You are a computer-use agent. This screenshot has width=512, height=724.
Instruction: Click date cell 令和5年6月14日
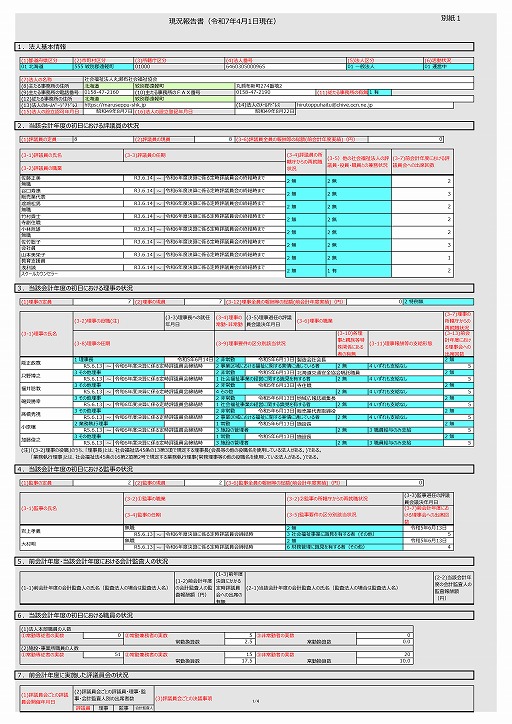coord(190,359)
